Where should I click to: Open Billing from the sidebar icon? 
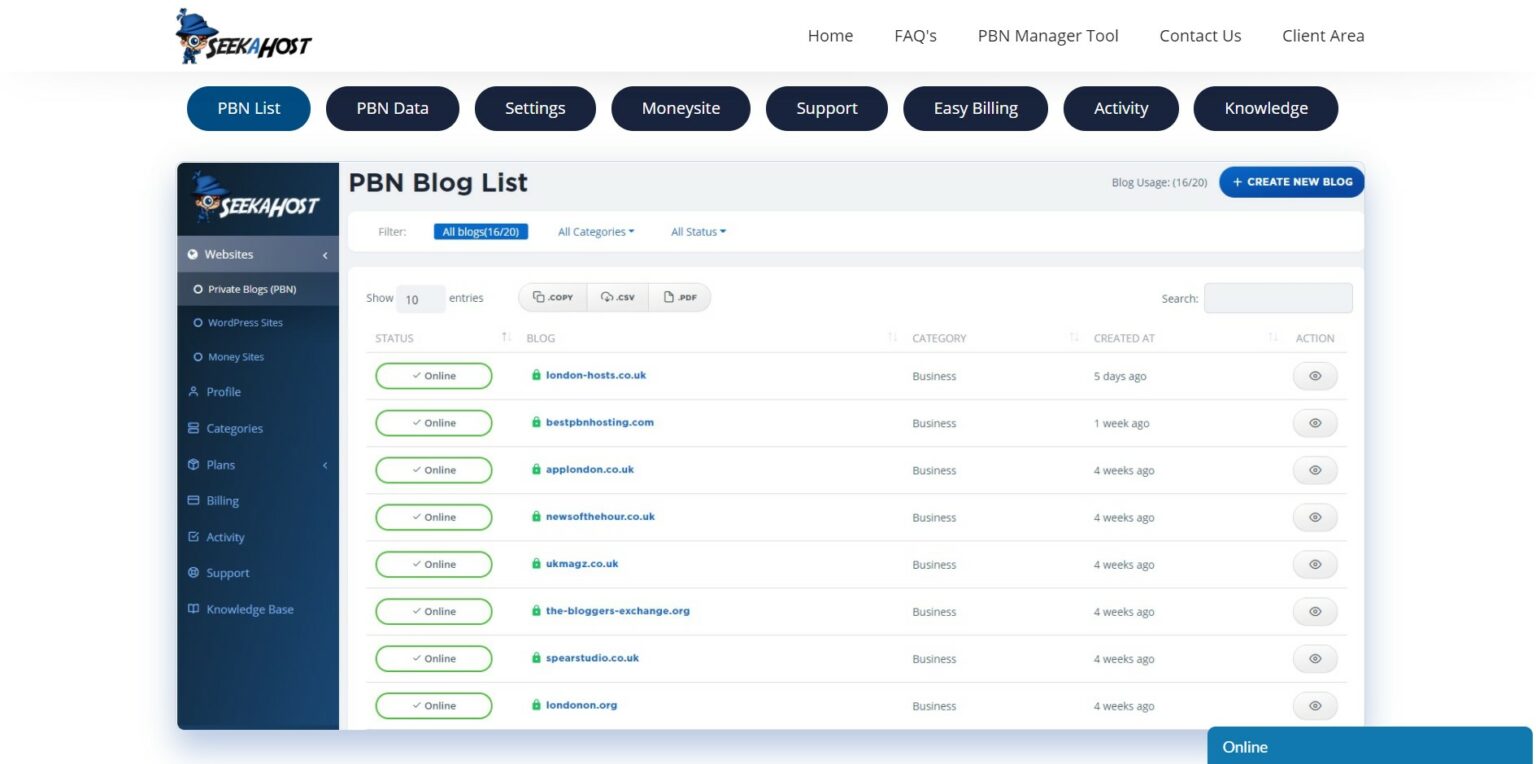(193, 500)
